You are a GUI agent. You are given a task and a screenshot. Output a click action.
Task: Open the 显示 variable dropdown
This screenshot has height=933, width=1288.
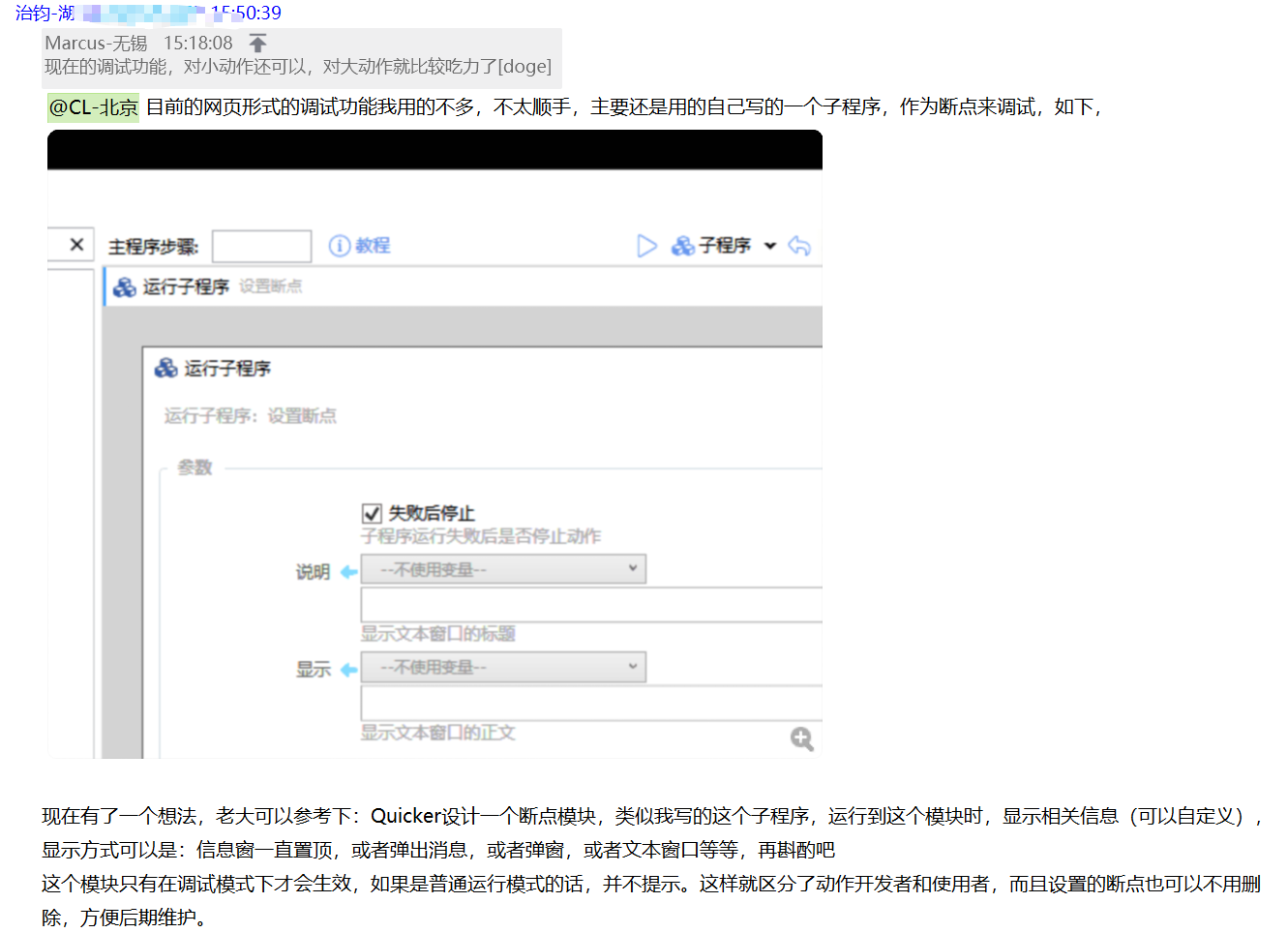(503, 667)
